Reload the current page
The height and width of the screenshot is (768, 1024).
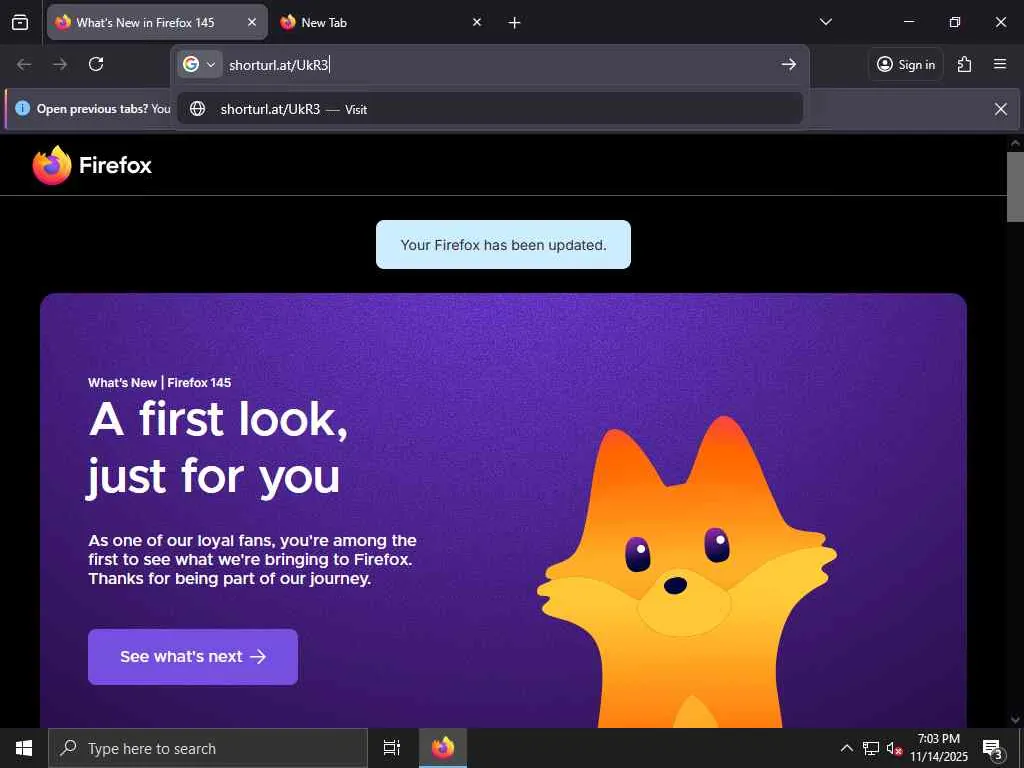tap(96, 64)
